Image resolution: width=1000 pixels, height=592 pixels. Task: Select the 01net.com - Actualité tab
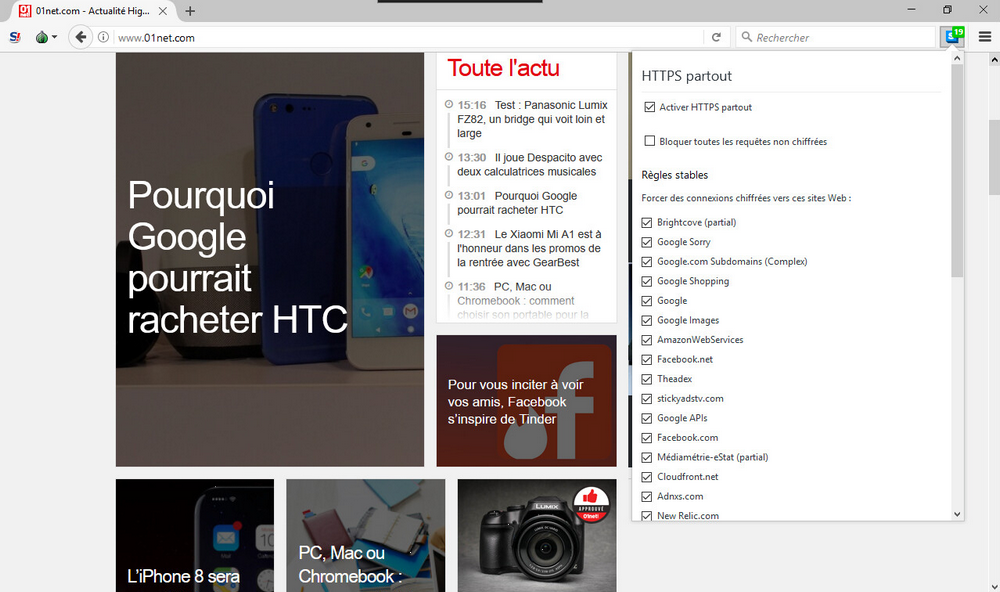pos(92,11)
